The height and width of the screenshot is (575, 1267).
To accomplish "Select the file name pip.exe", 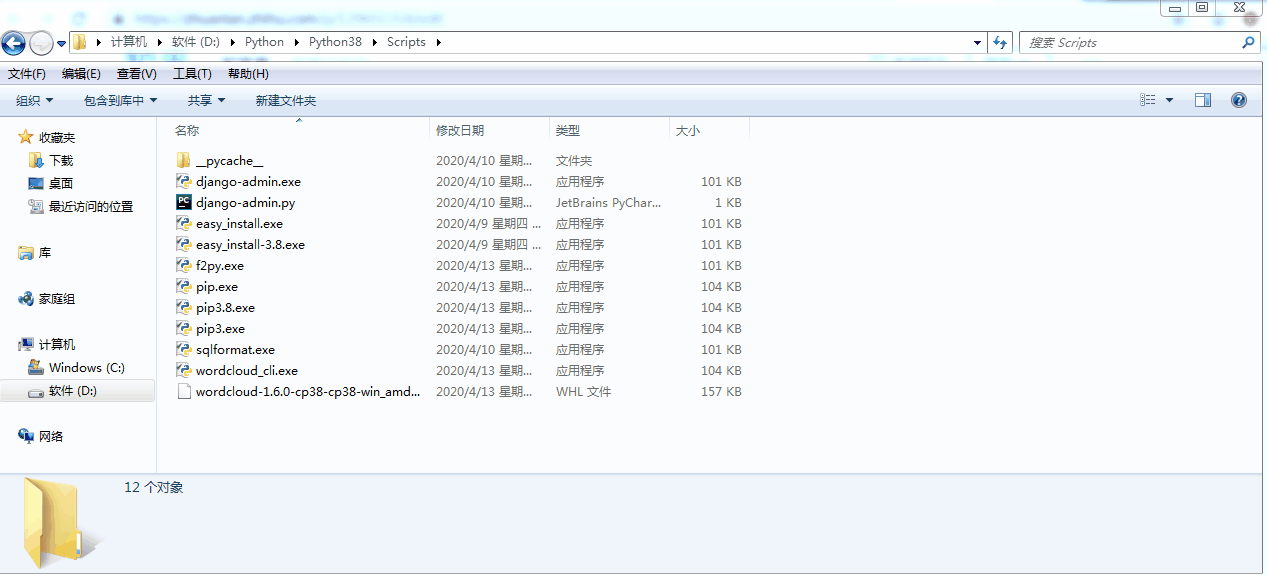I will coord(217,287).
